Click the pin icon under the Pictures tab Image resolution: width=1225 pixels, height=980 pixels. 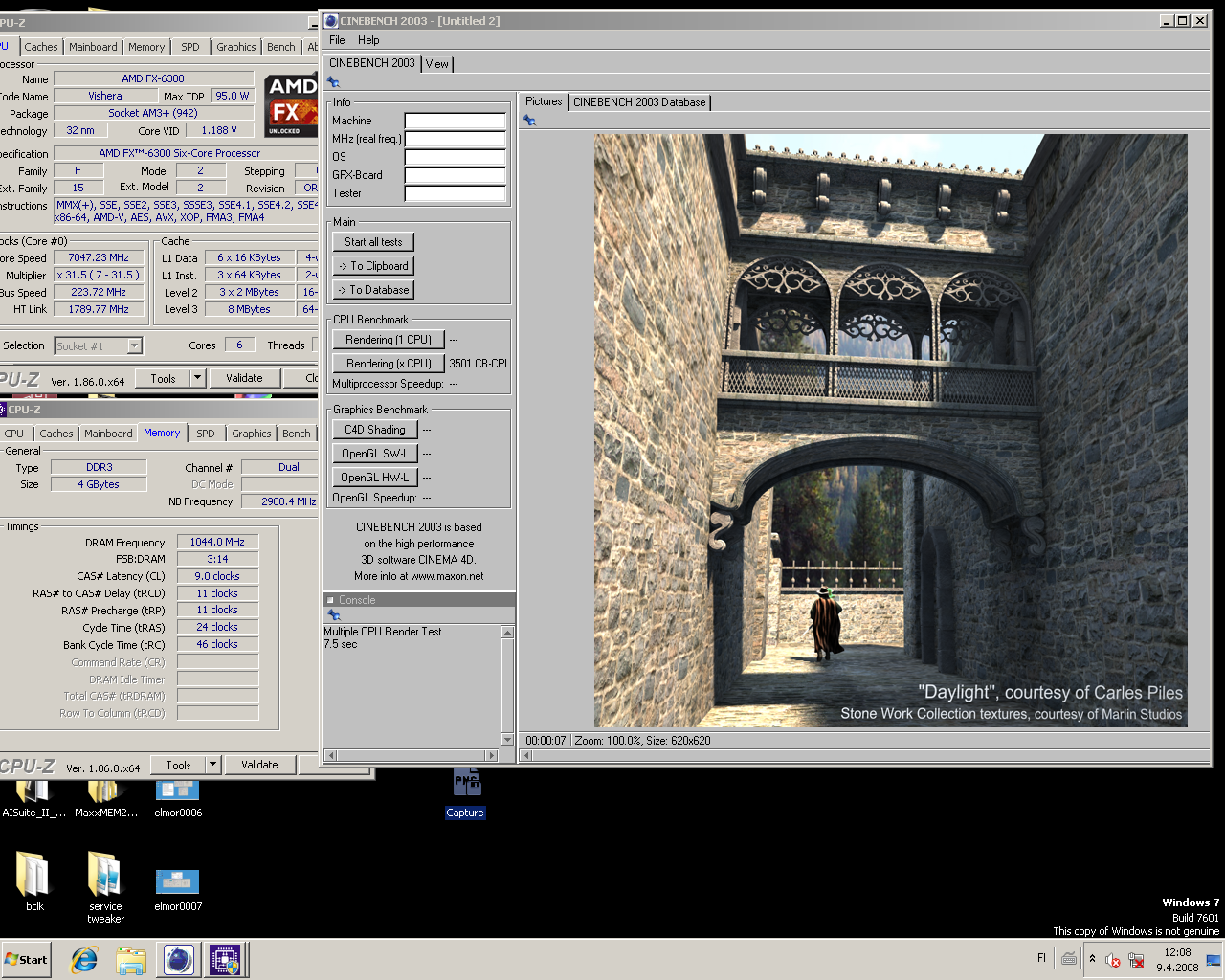coord(529,120)
